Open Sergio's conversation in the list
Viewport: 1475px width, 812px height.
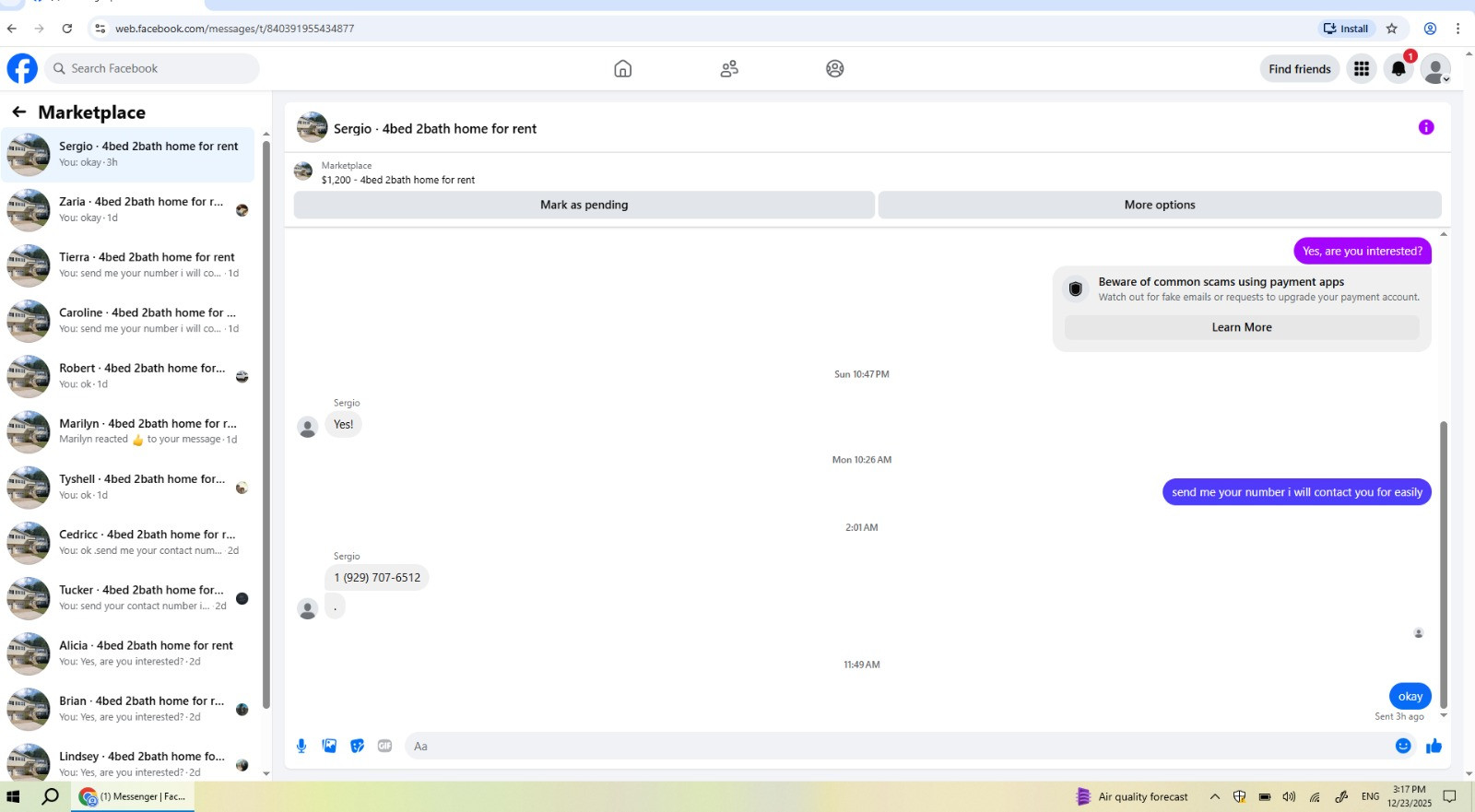point(128,154)
